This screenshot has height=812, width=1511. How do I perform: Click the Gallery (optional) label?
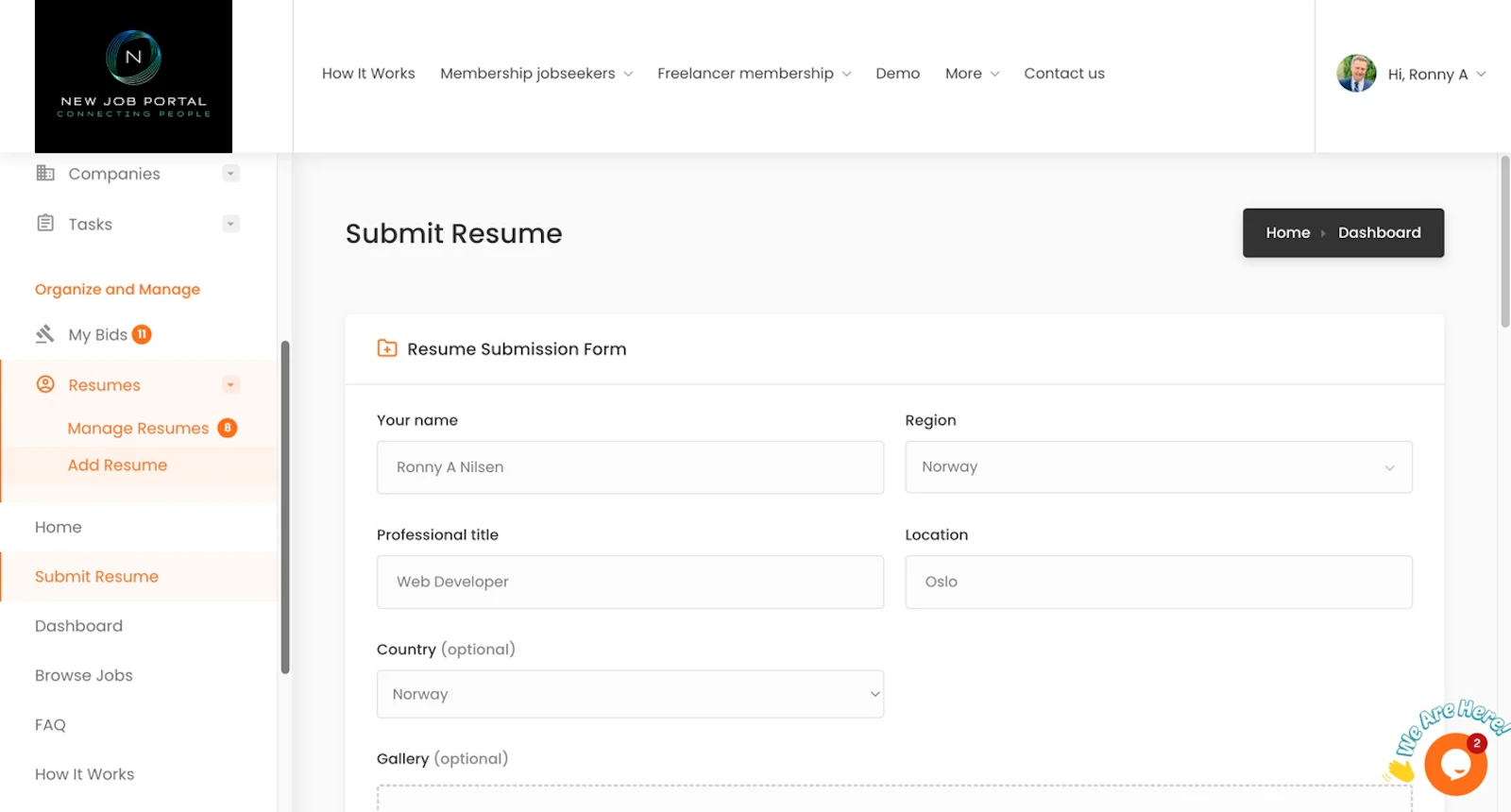coord(442,758)
